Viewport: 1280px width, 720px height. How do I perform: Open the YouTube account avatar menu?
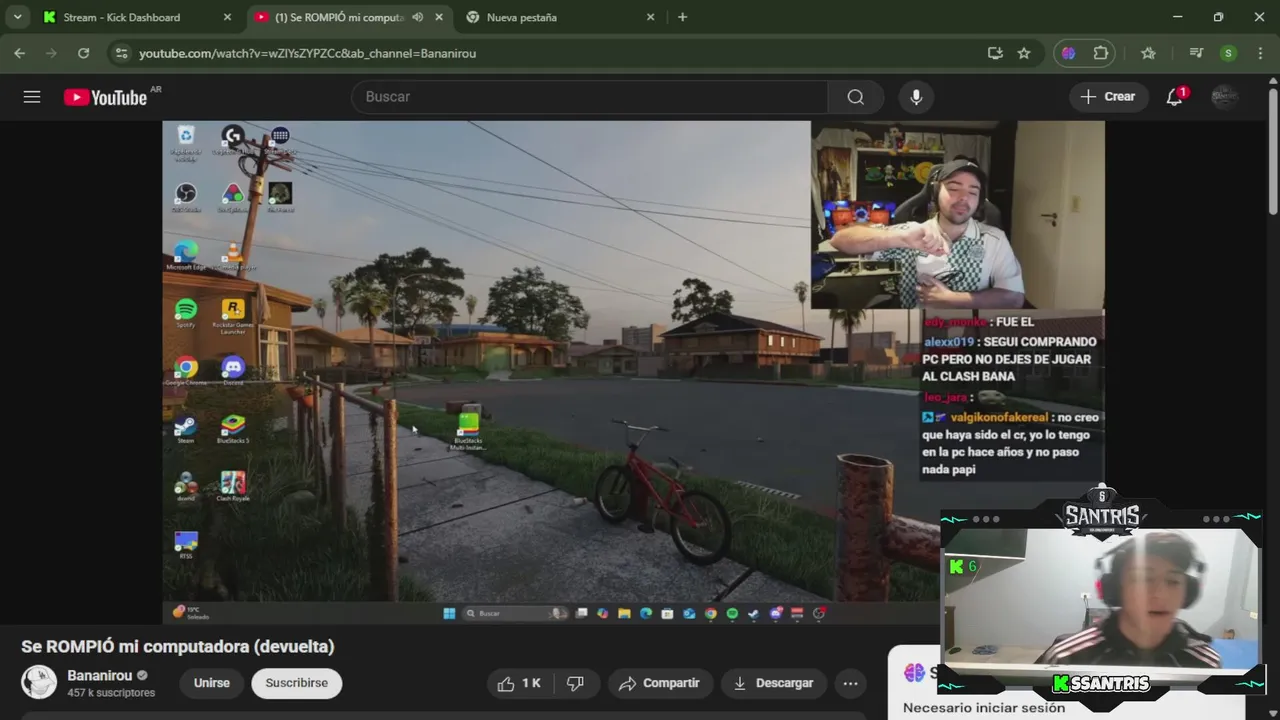point(1225,97)
